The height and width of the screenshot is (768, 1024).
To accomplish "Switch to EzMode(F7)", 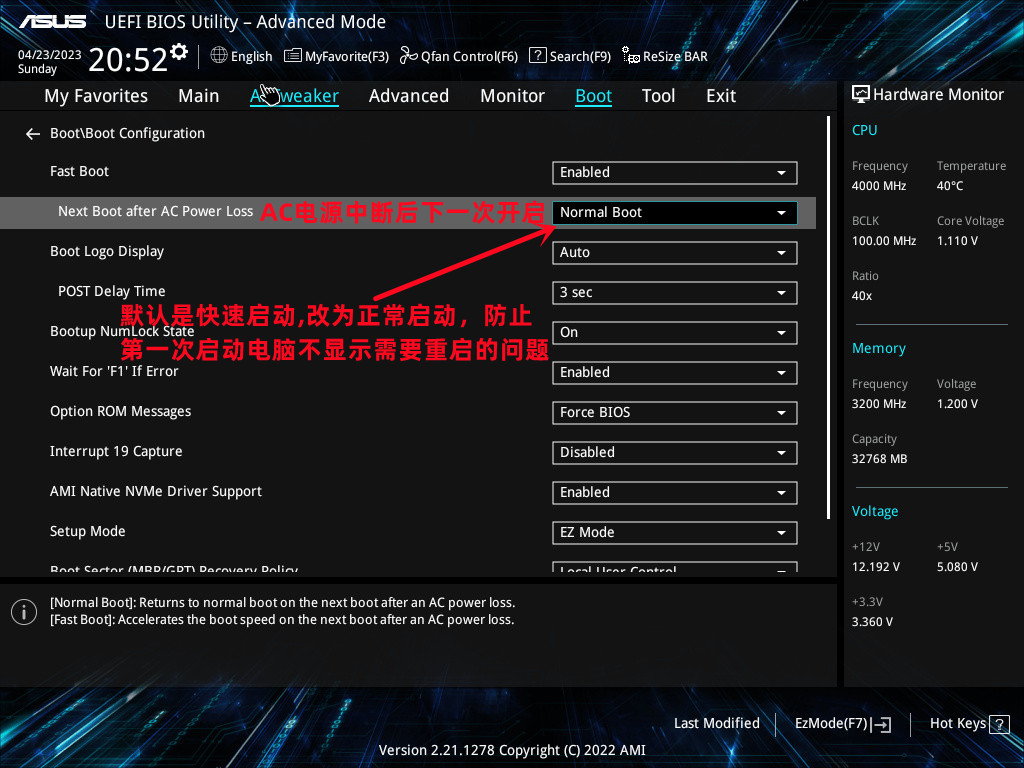I will click(x=843, y=724).
